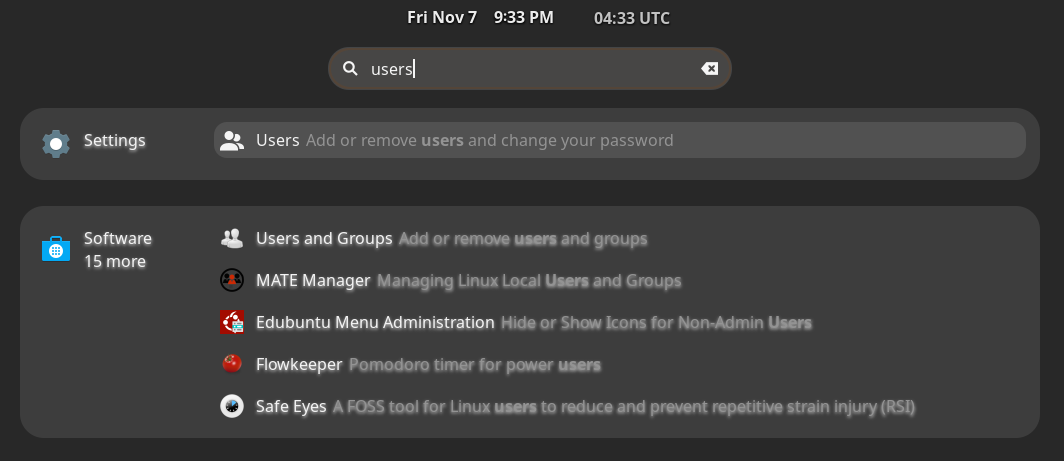Open the Settings provider label
Screen dimensions: 1064x461
point(114,141)
